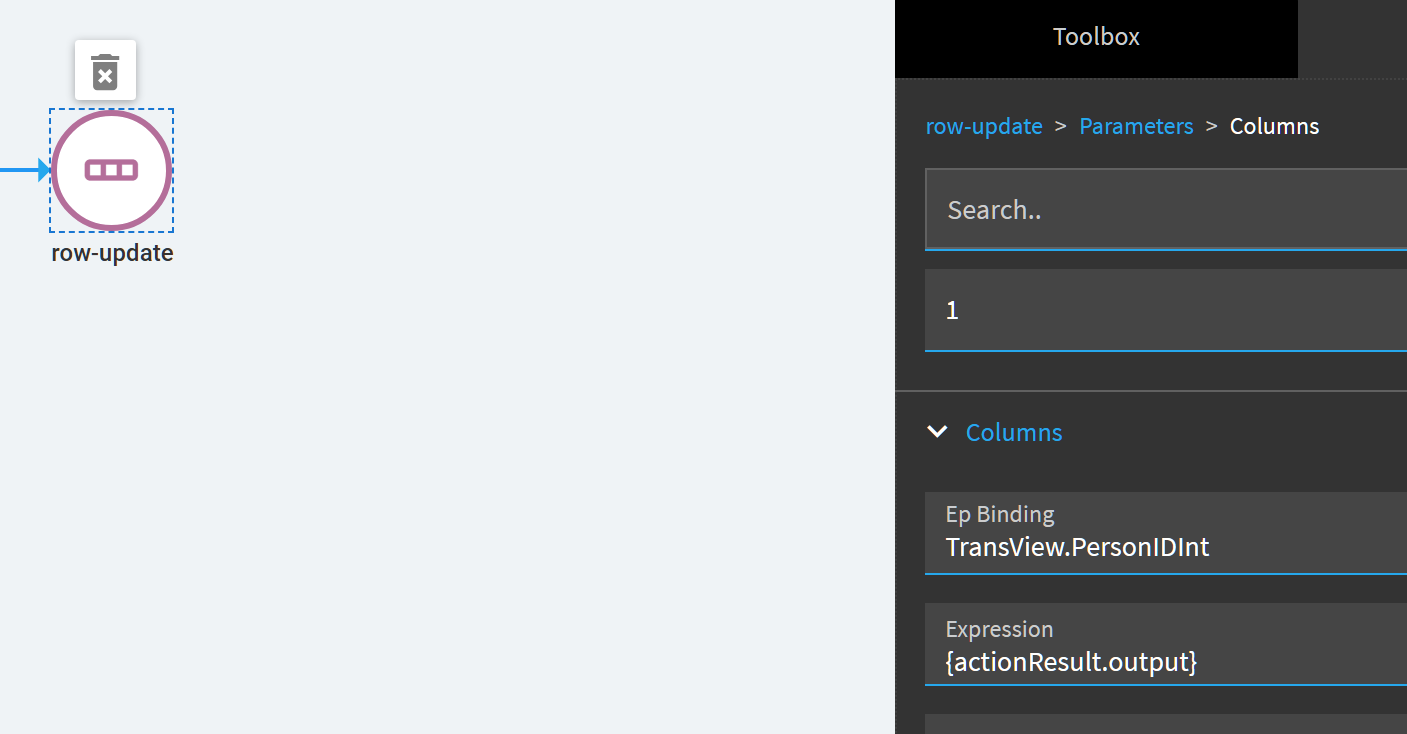Click the partially visible field below Expression
The width and height of the screenshot is (1407, 734).
click(x=1166, y=724)
